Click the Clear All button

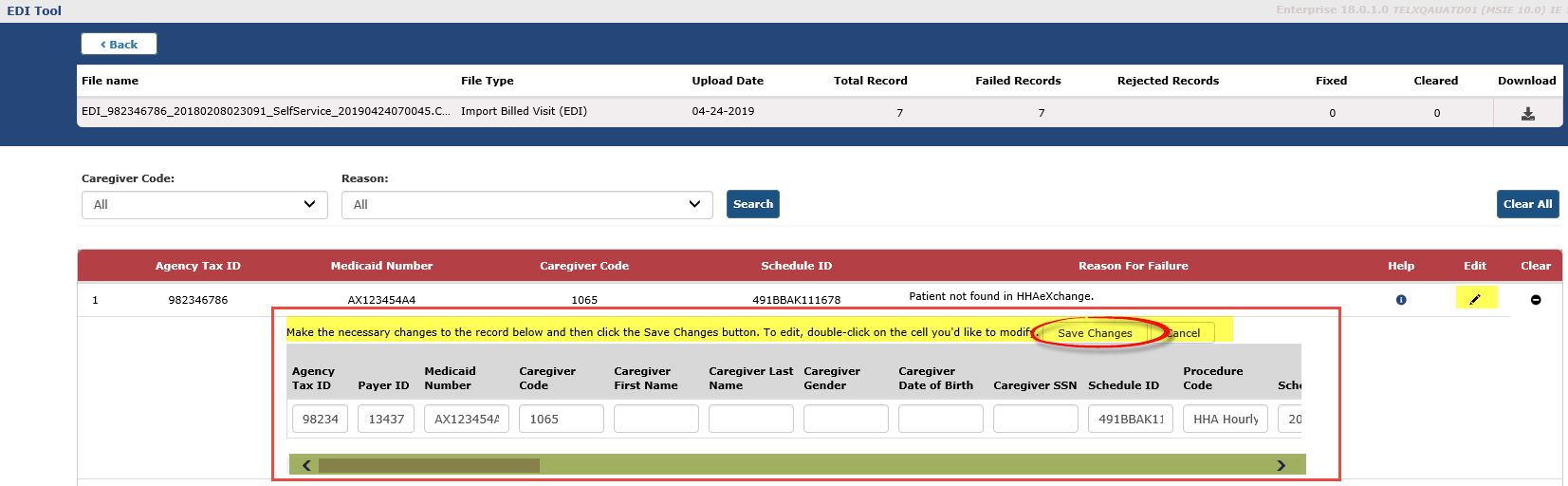click(x=1527, y=204)
